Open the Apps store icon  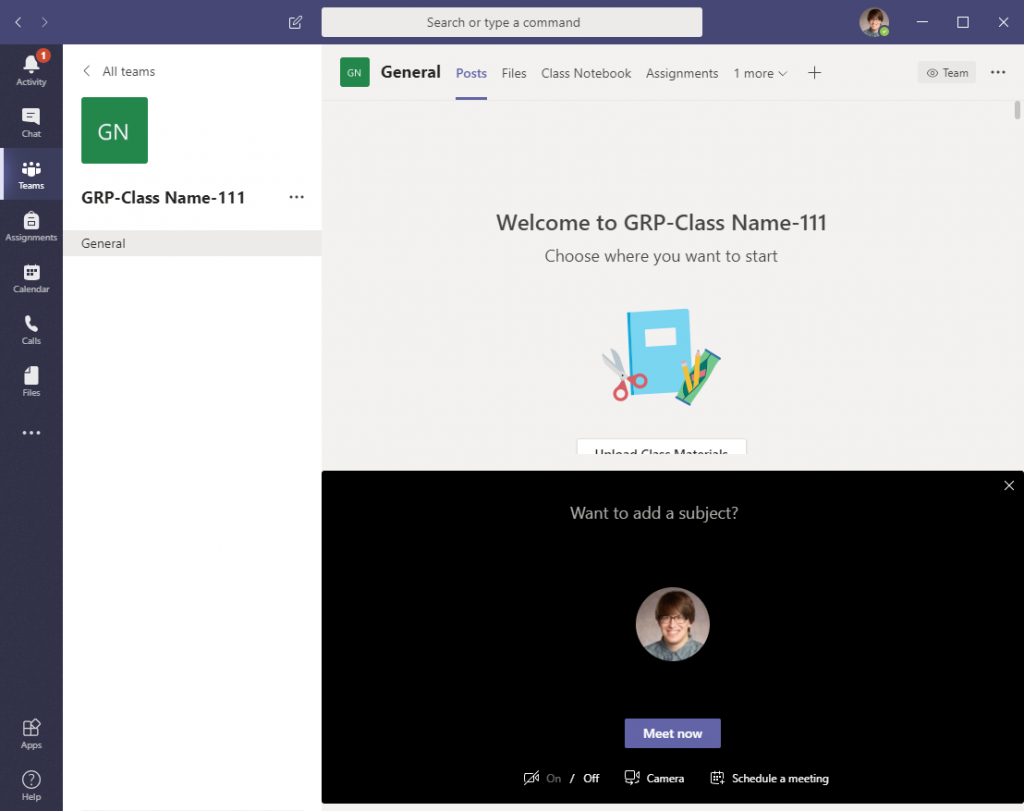coord(31,733)
